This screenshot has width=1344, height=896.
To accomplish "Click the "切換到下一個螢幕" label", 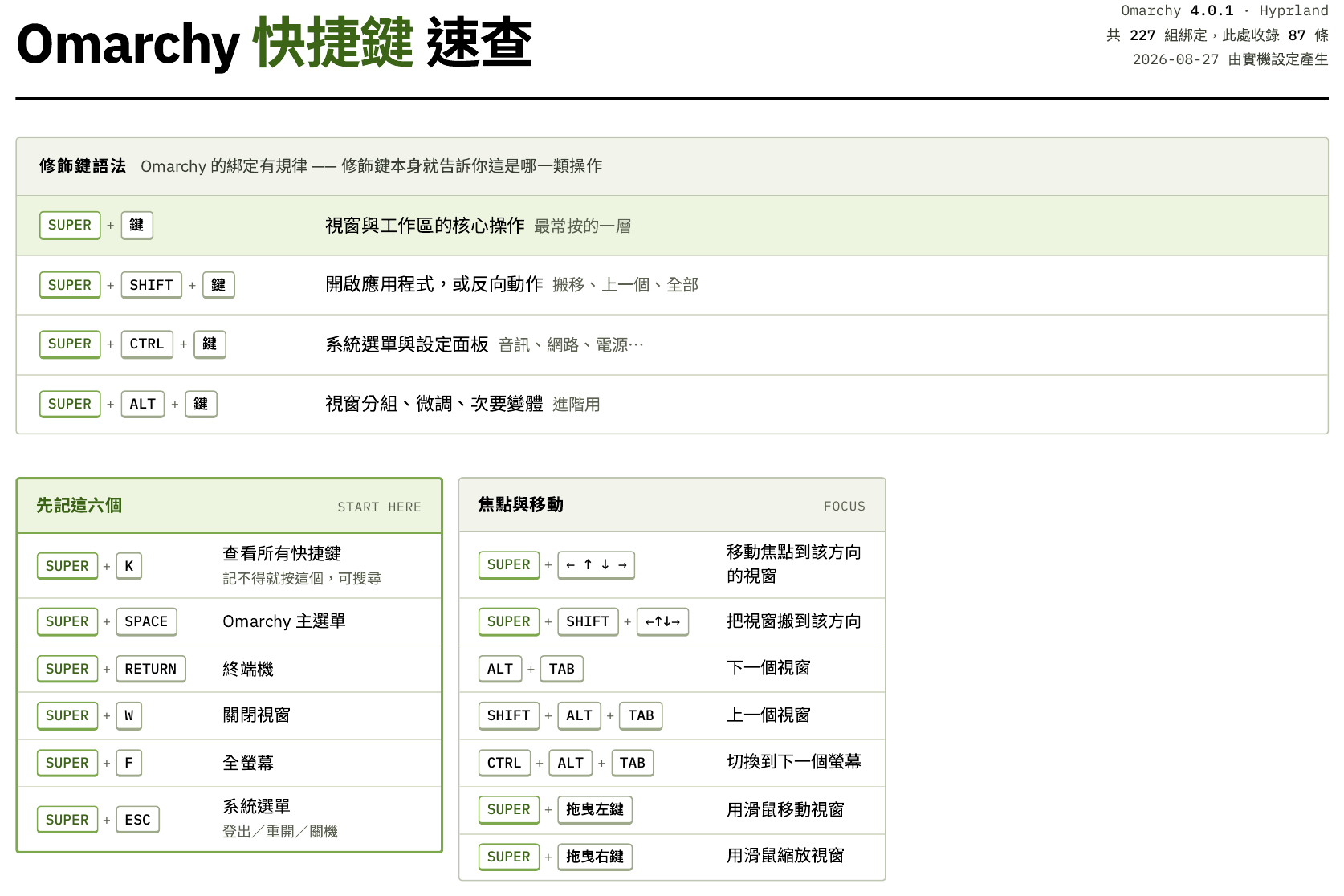I will coord(794,762).
